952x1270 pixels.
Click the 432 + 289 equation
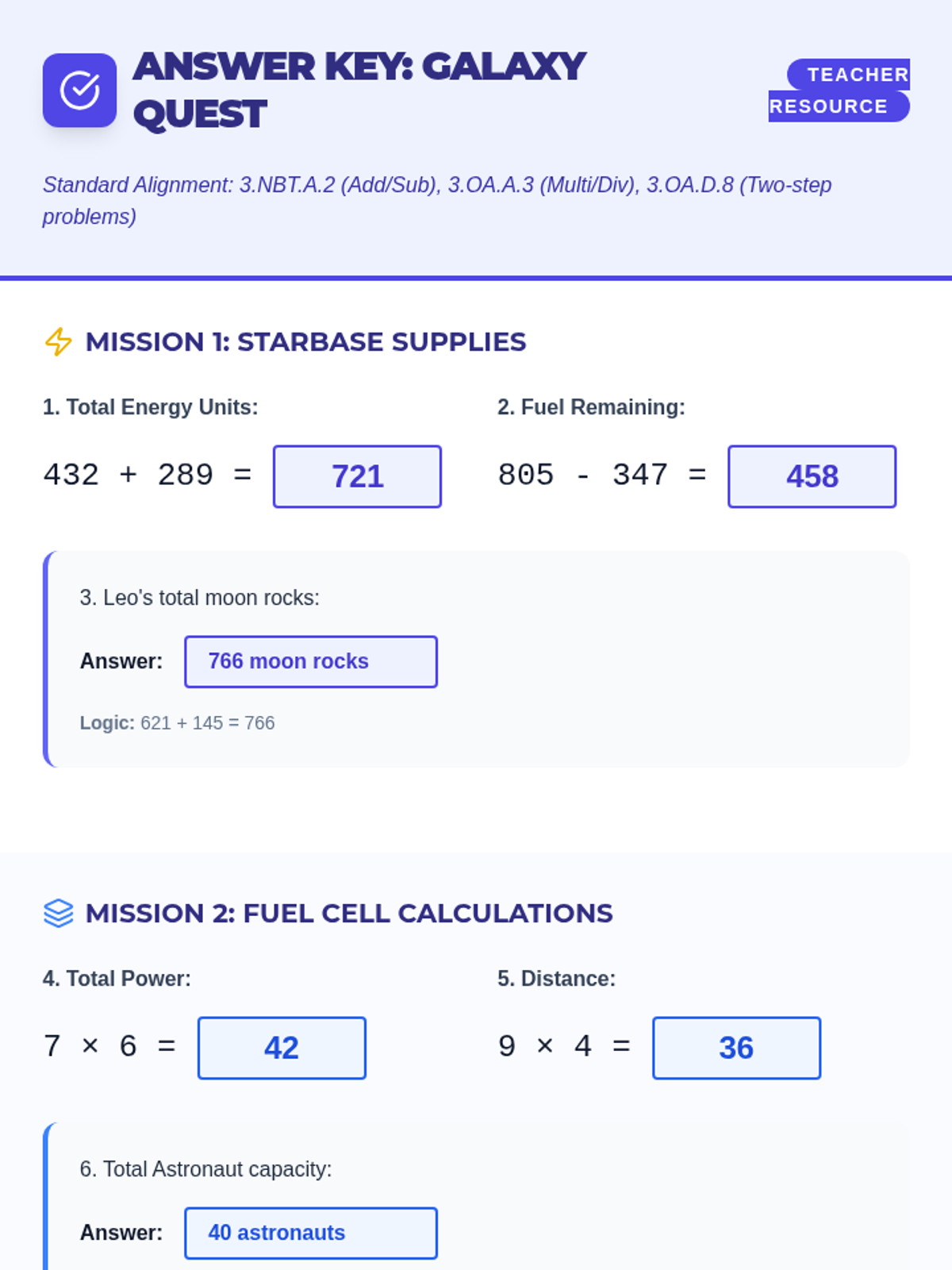click(x=147, y=475)
